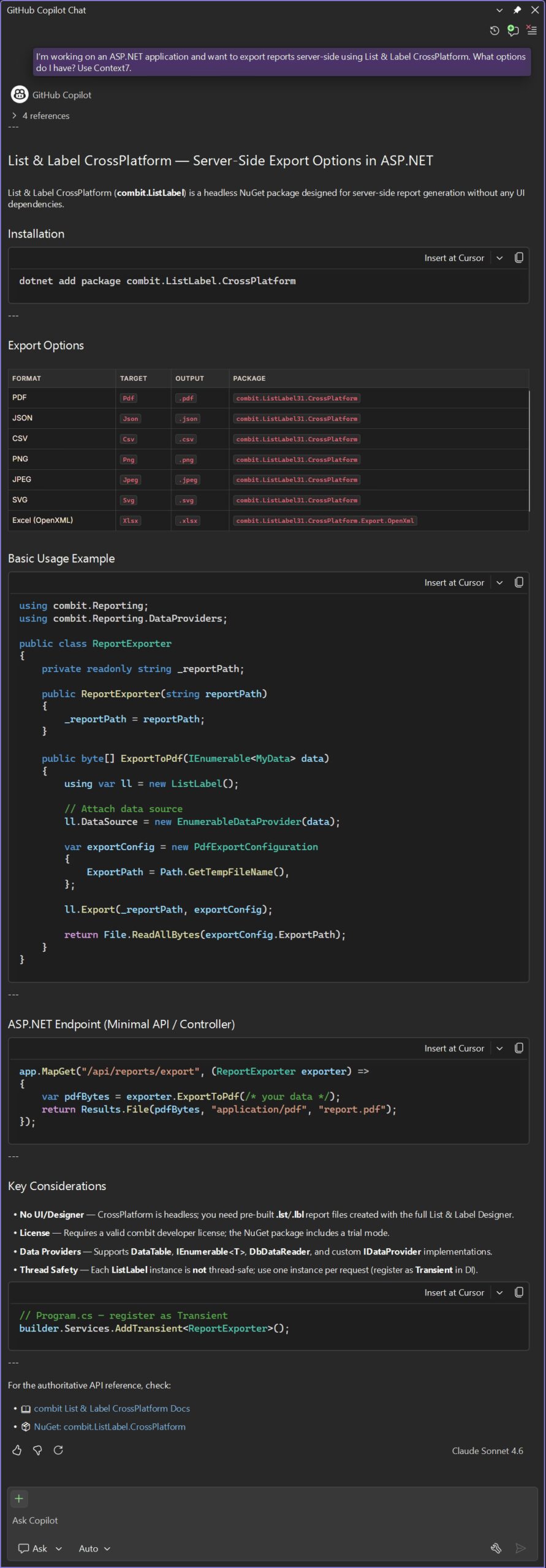Viewport: 546px width, 1568px height.
Task: Click the 'Claude Sonnet 4.6' model label
Action: tap(487, 1450)
